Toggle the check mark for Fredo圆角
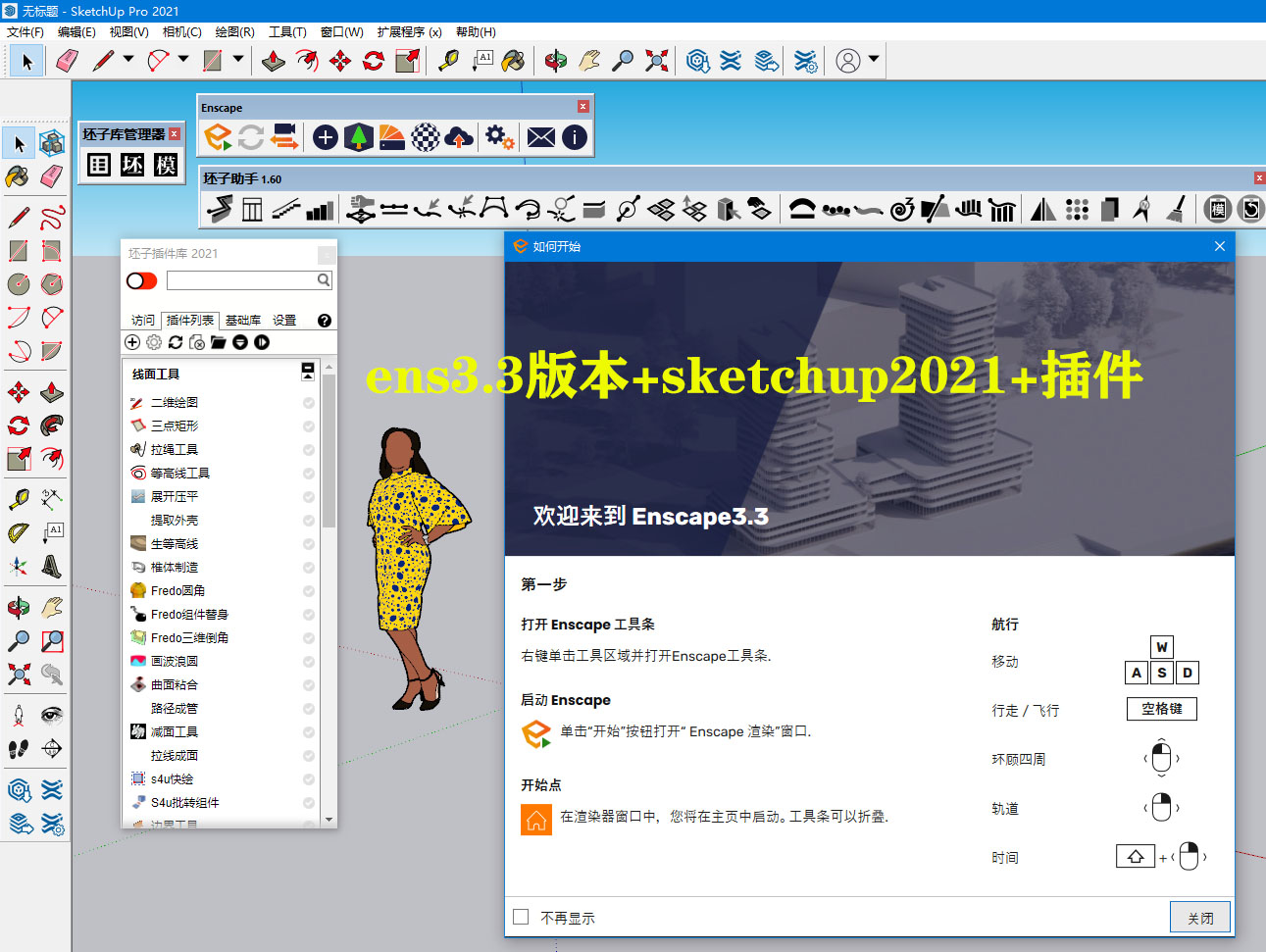1266x952 pixels. [309, 591]
